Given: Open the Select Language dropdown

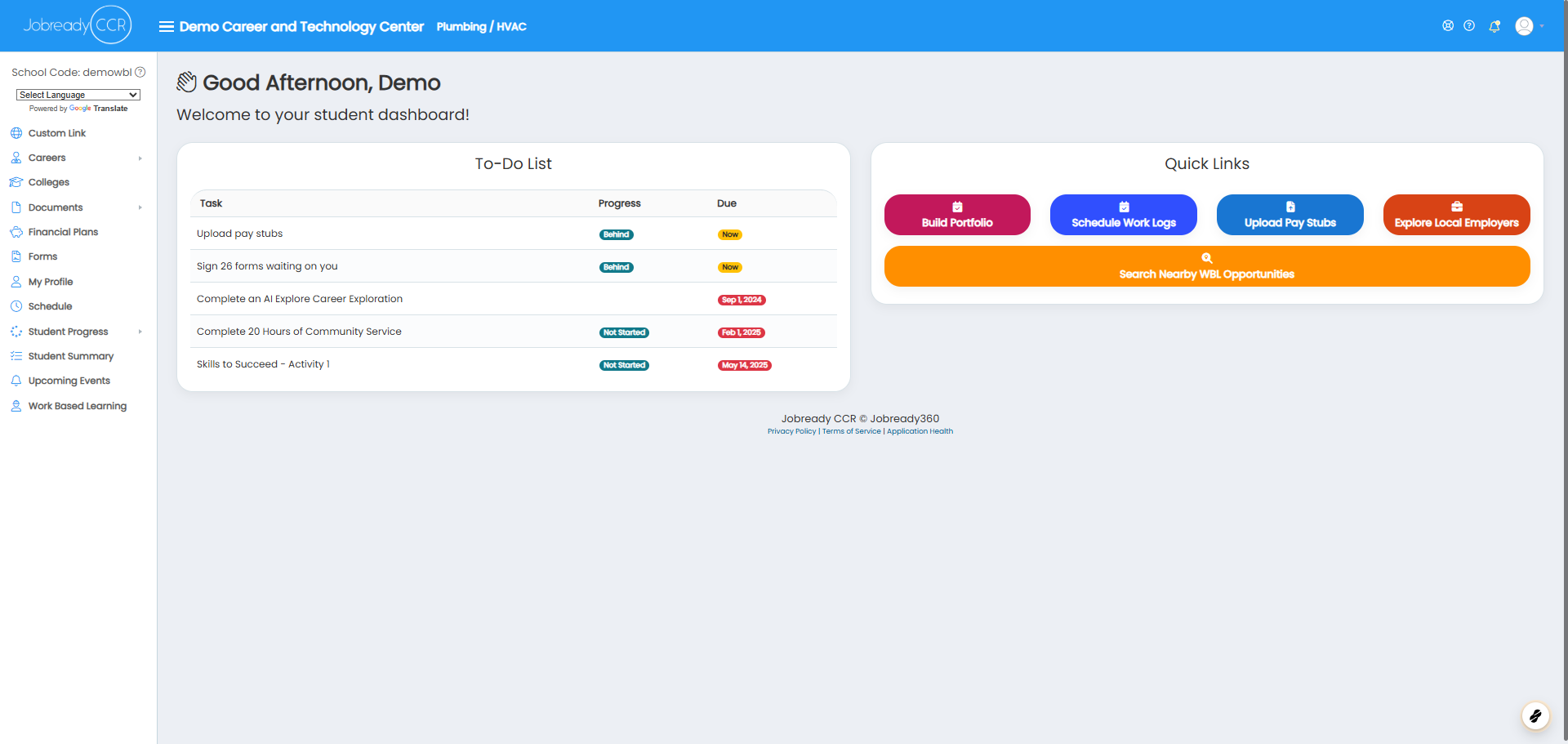Looking at the screenshot, I should point(78,95).
